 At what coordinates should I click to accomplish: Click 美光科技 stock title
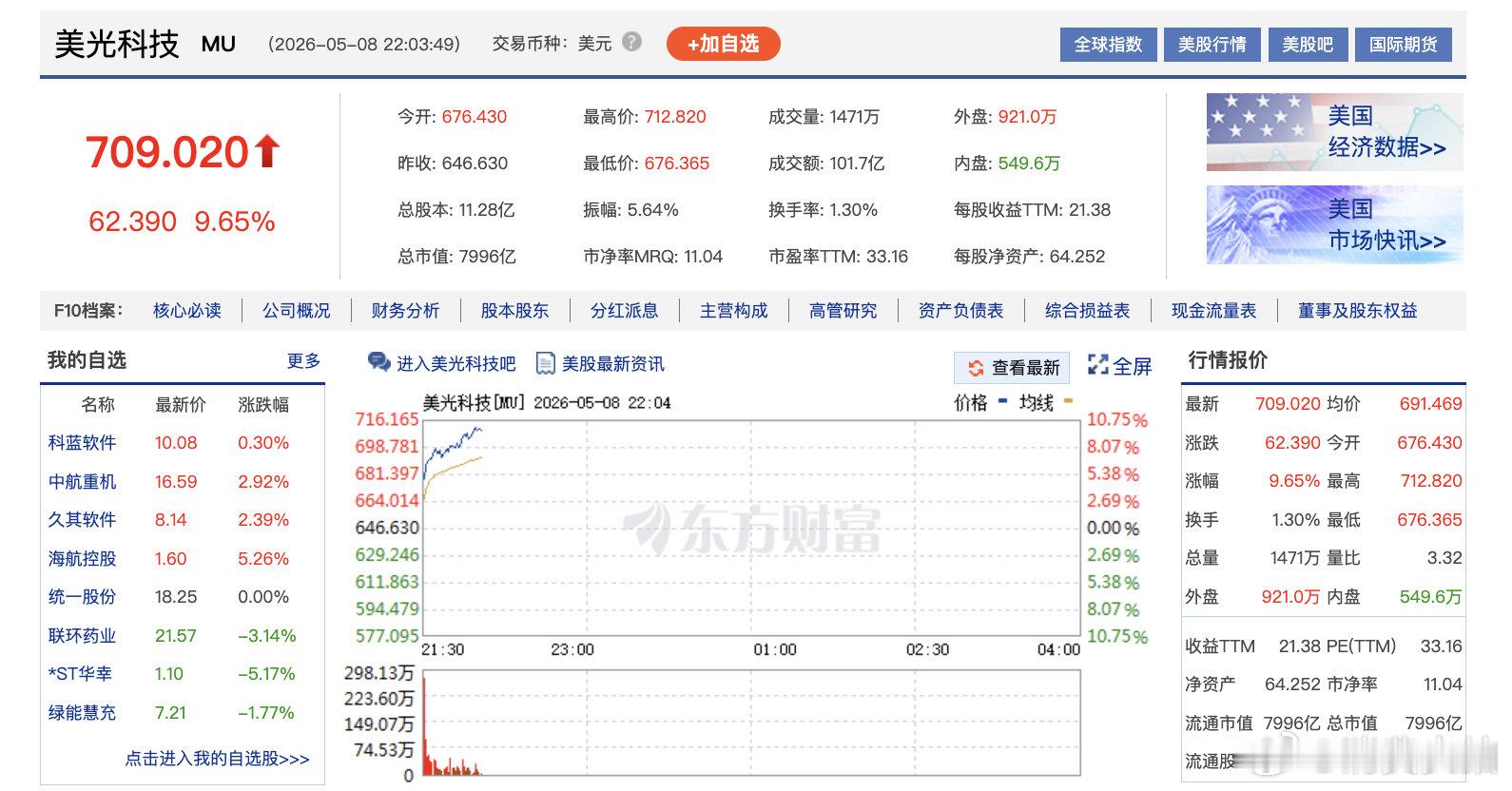[x=117, y=44]
